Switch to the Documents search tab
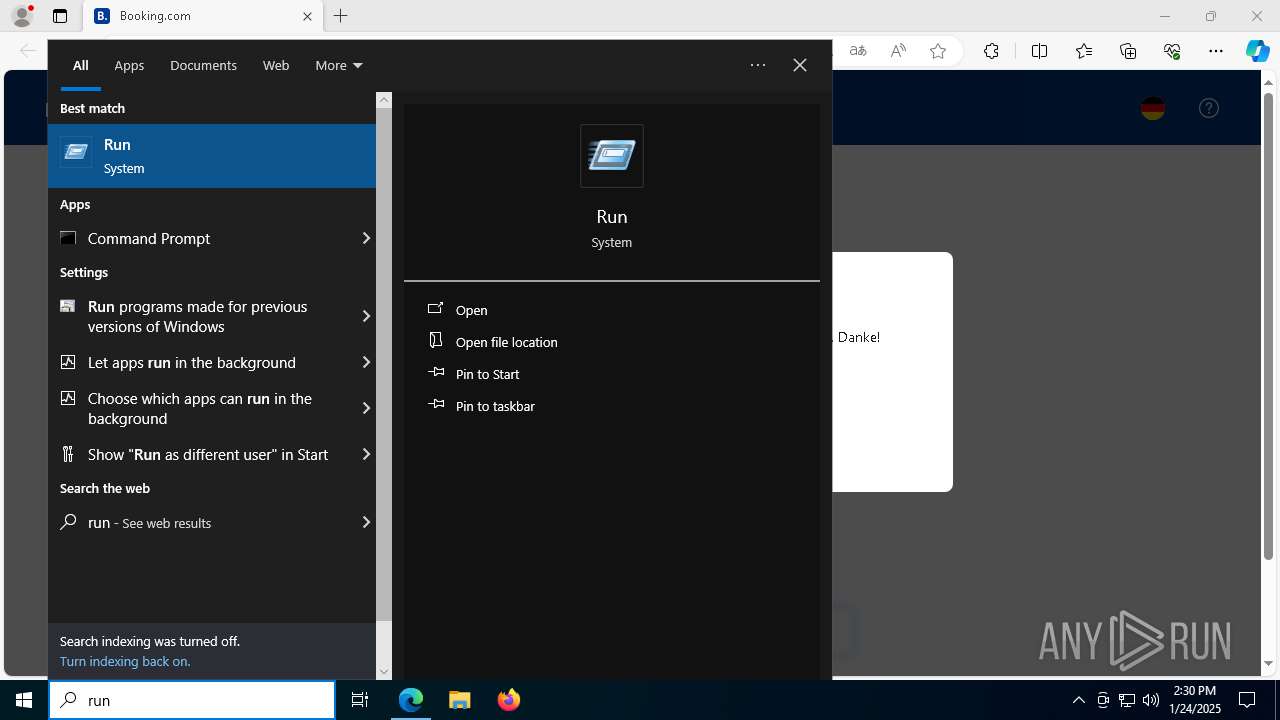 click(203, 65)
